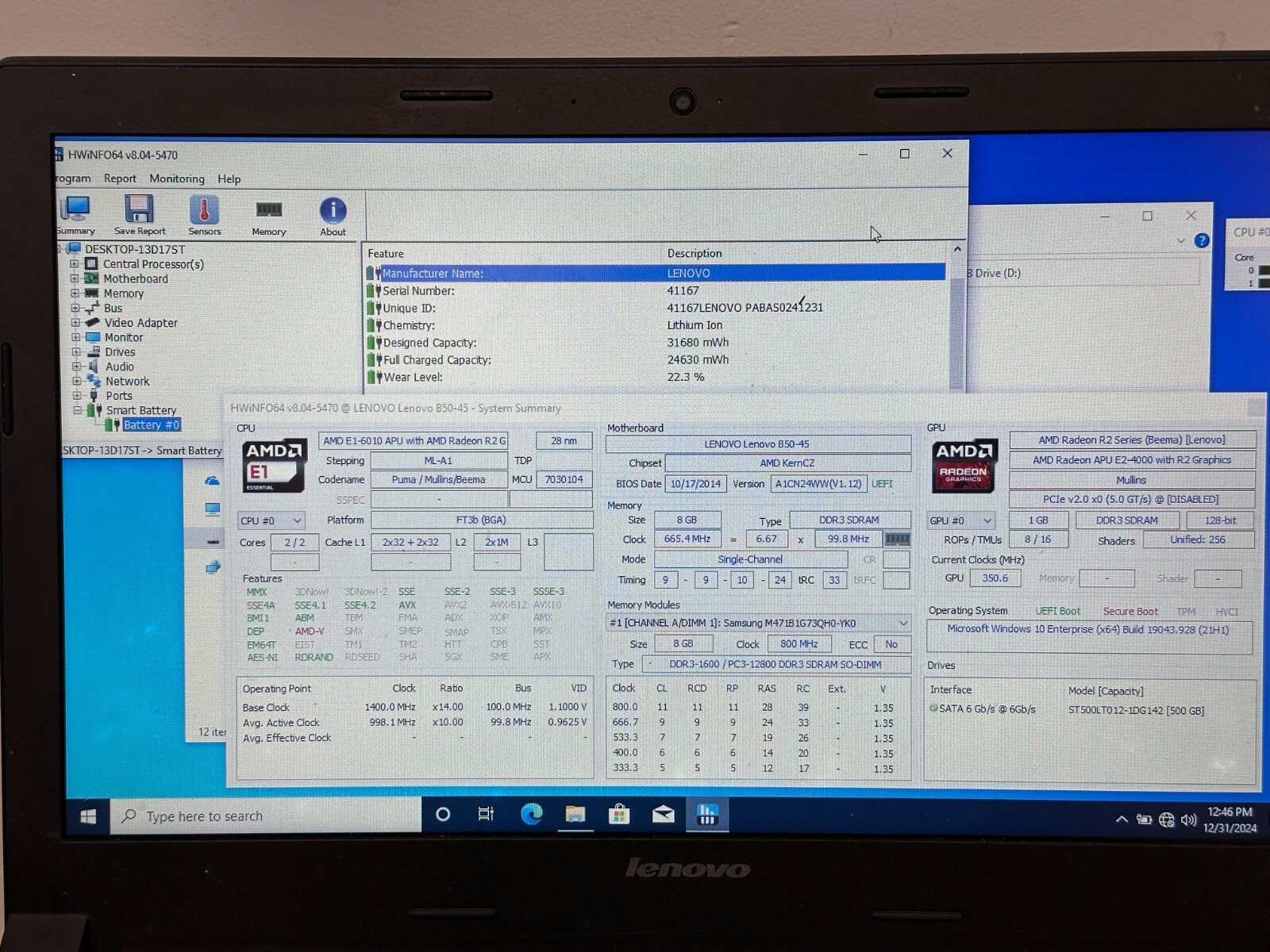Click the battery tray icon

point(1144,820)
